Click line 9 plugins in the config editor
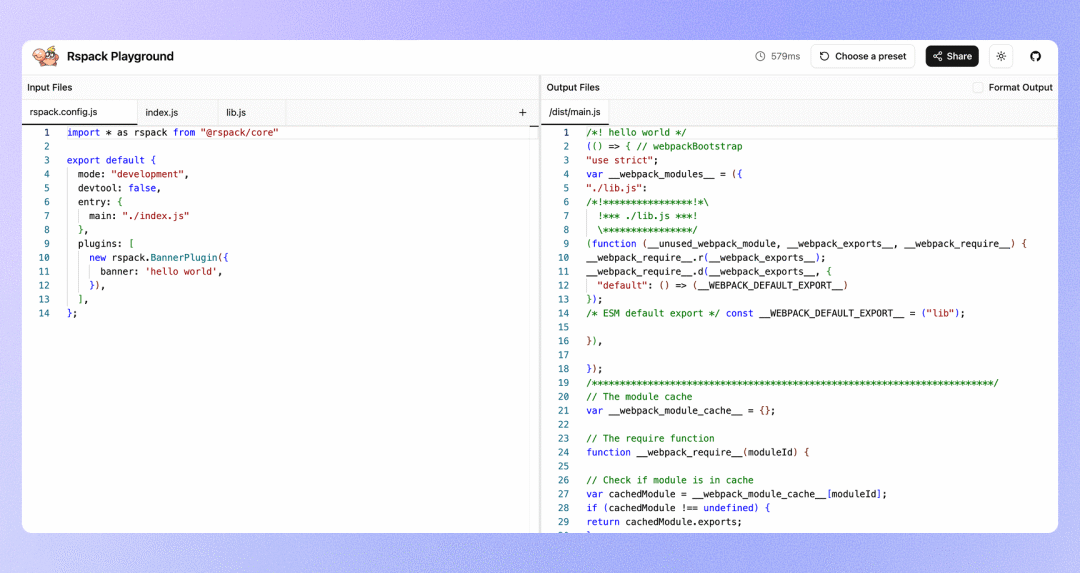The image size is (1080, 573). tap(105, 244)
